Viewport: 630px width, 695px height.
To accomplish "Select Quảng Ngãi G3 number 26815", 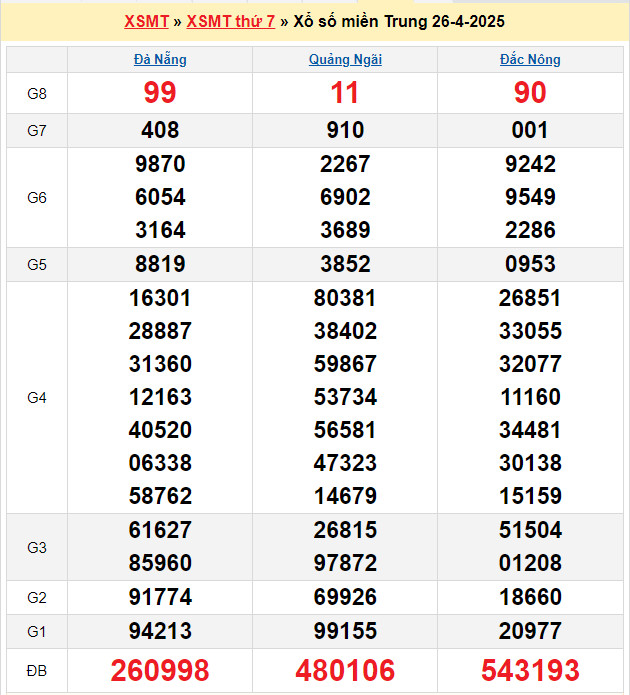I will point(345,530).
